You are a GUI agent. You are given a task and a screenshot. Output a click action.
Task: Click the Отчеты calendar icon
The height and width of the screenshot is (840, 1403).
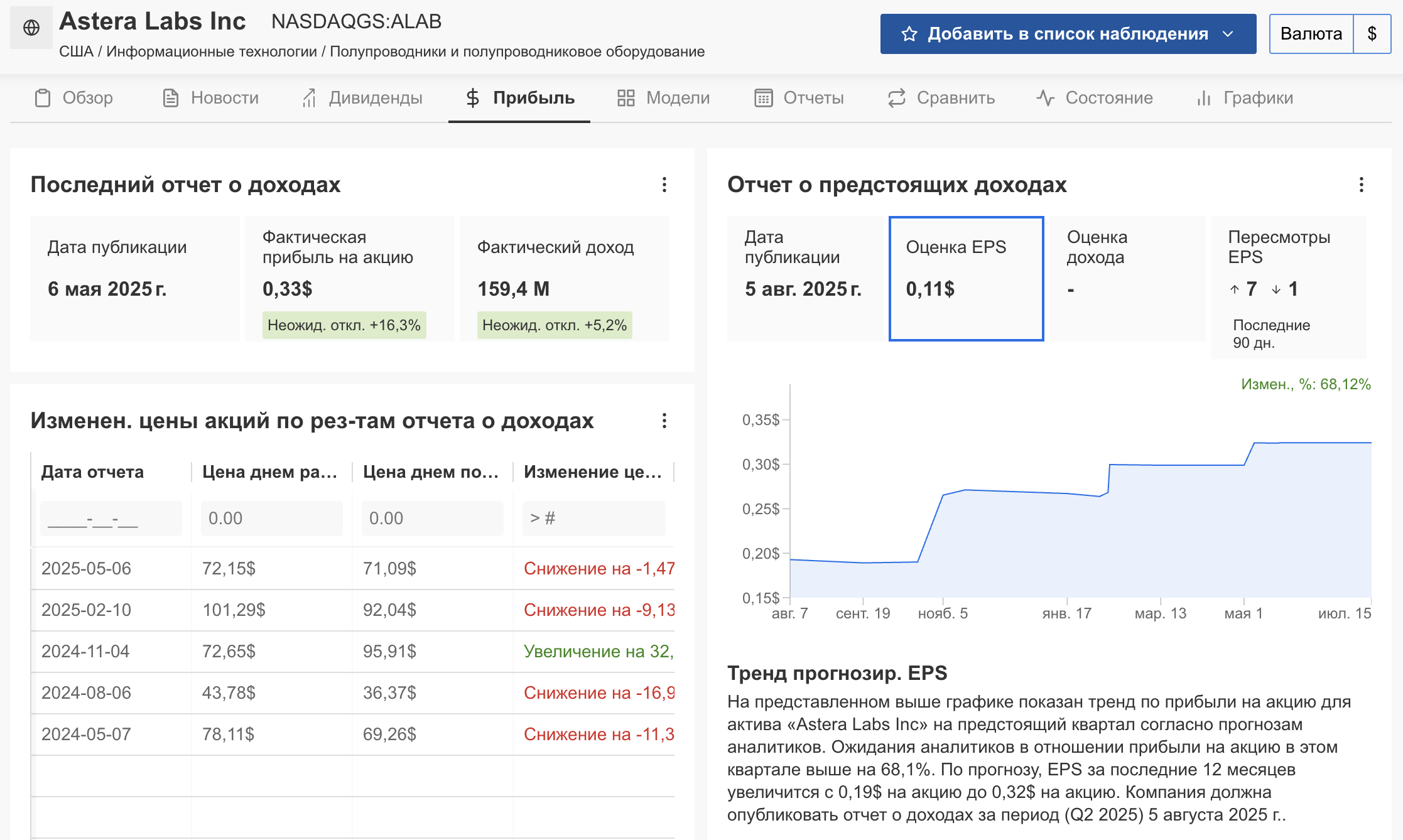(764, 98)
